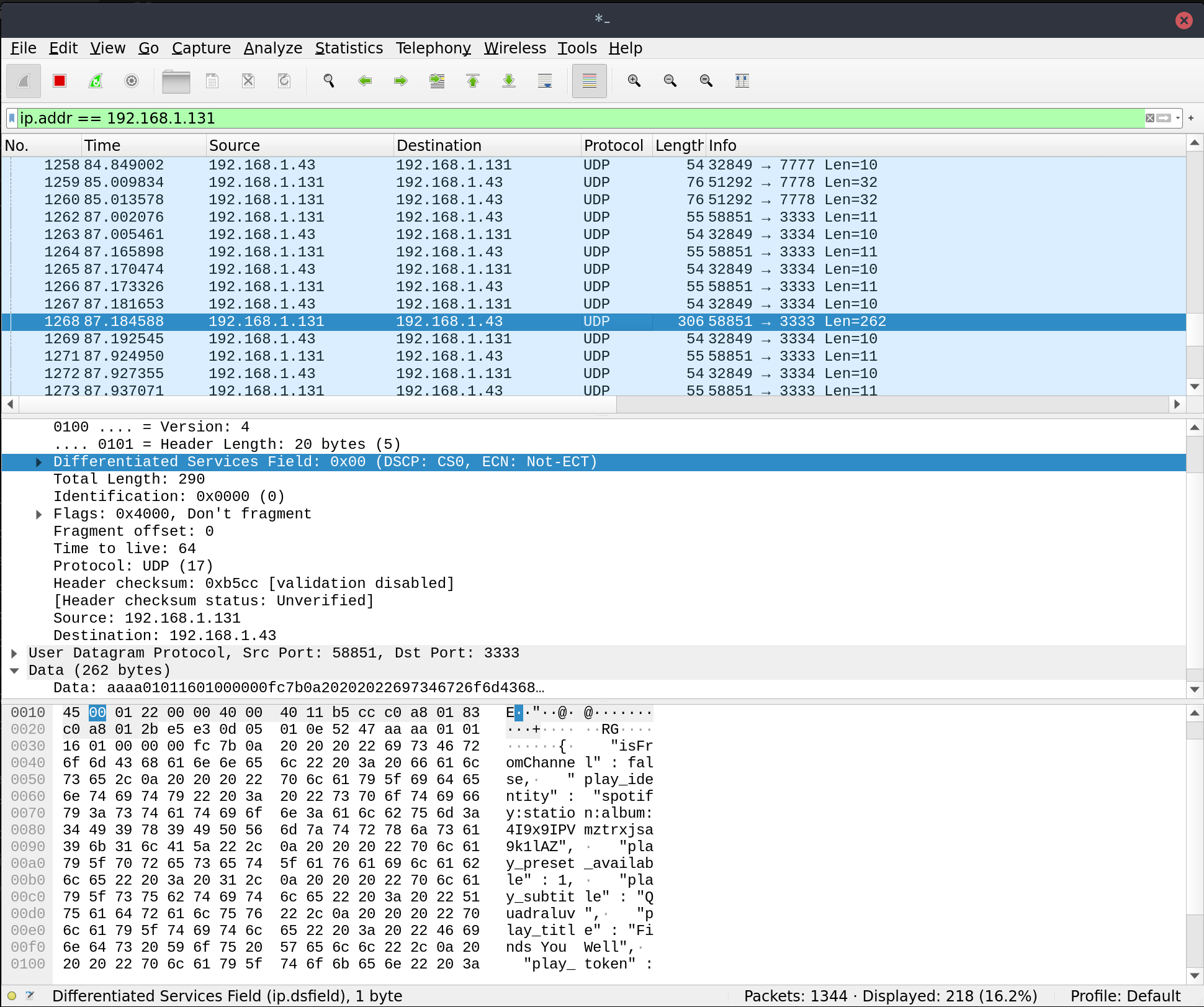Go back to previous packet arrow
The height and width of the screenshot is (1007, 1204).
(365, 81)
